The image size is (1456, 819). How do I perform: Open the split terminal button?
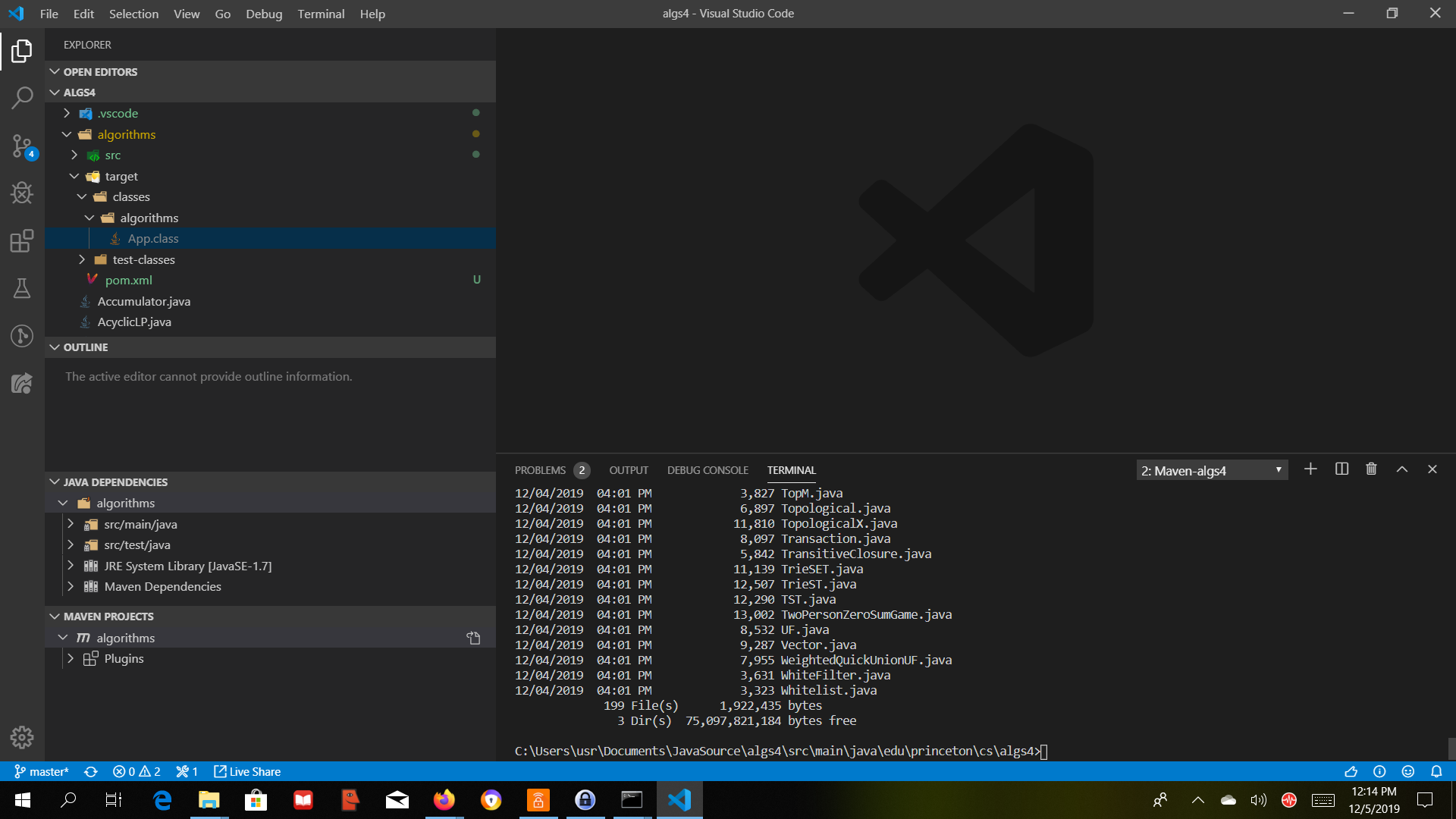pyautogui.click(x=1340, y=470)
